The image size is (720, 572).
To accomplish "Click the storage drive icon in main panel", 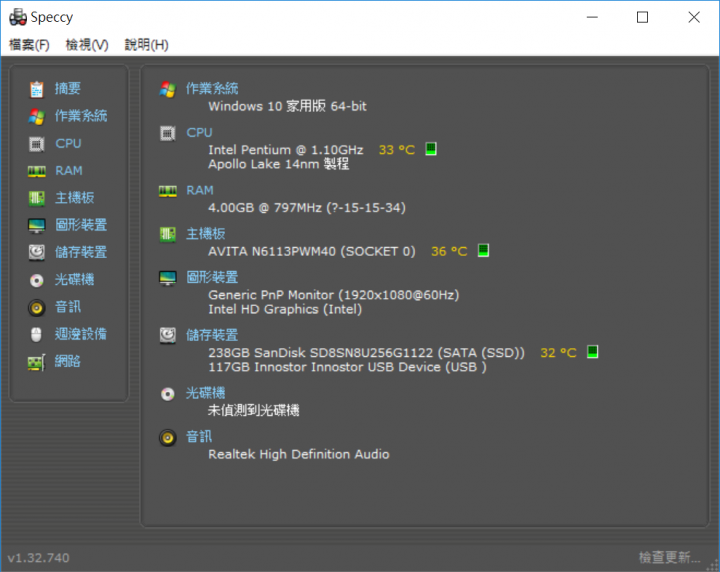I will pos(168,336).
